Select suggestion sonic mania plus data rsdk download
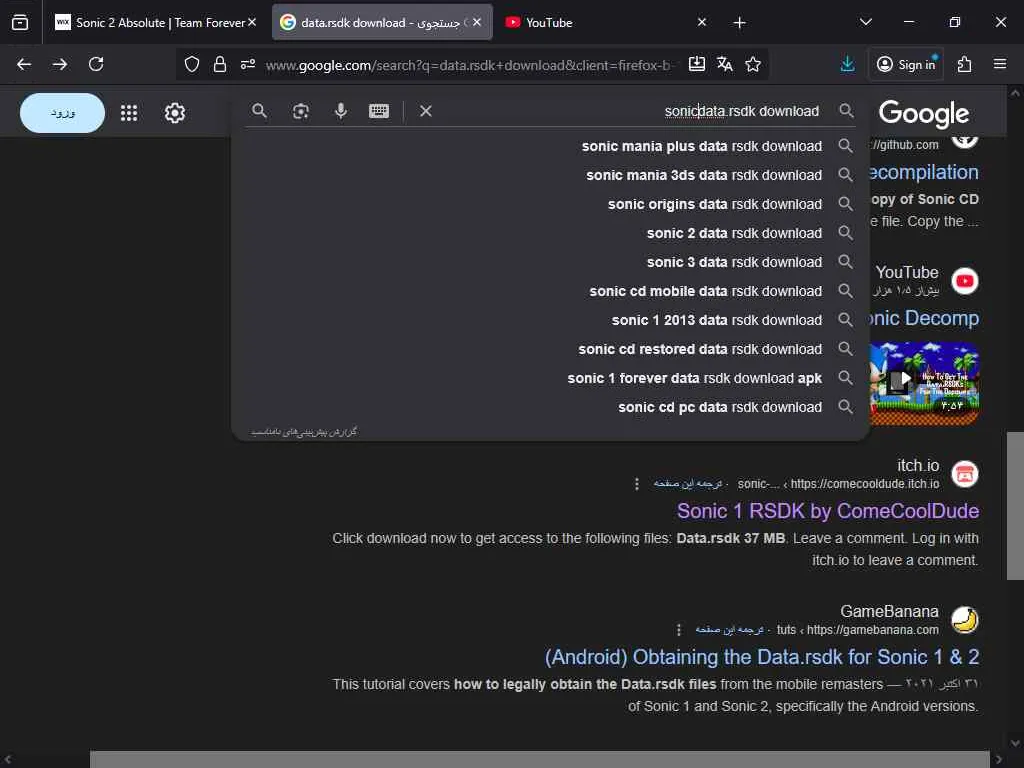 [549, 146]
